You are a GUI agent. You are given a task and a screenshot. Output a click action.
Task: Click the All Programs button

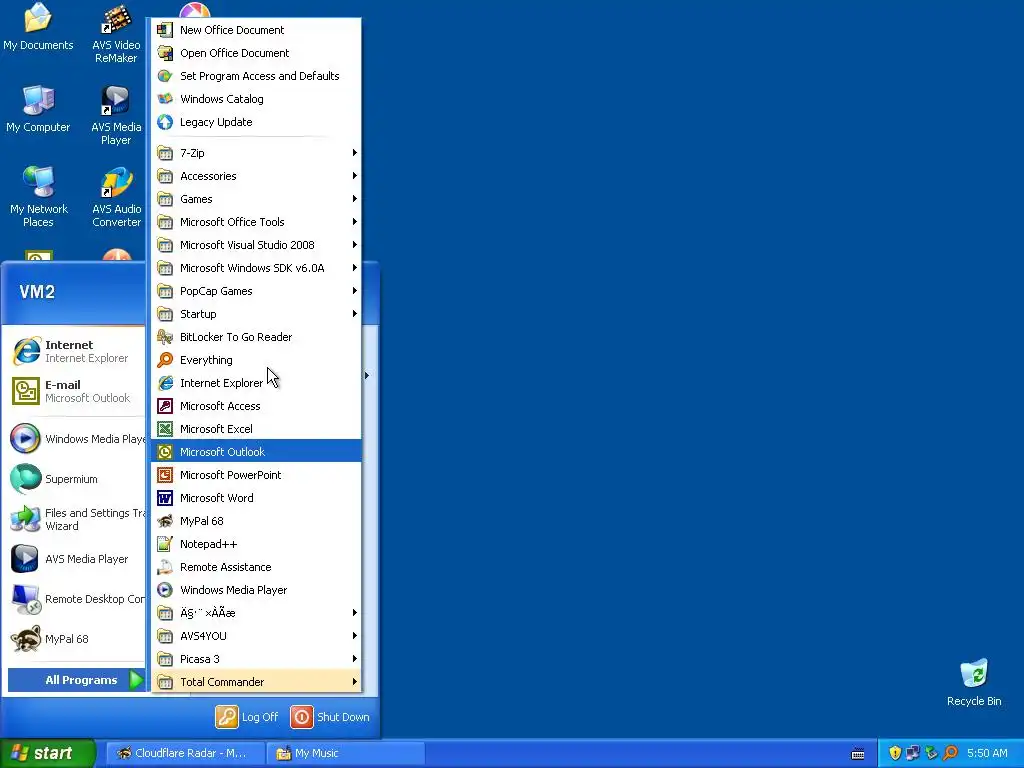pyautogui.click(x=76, y=680)
